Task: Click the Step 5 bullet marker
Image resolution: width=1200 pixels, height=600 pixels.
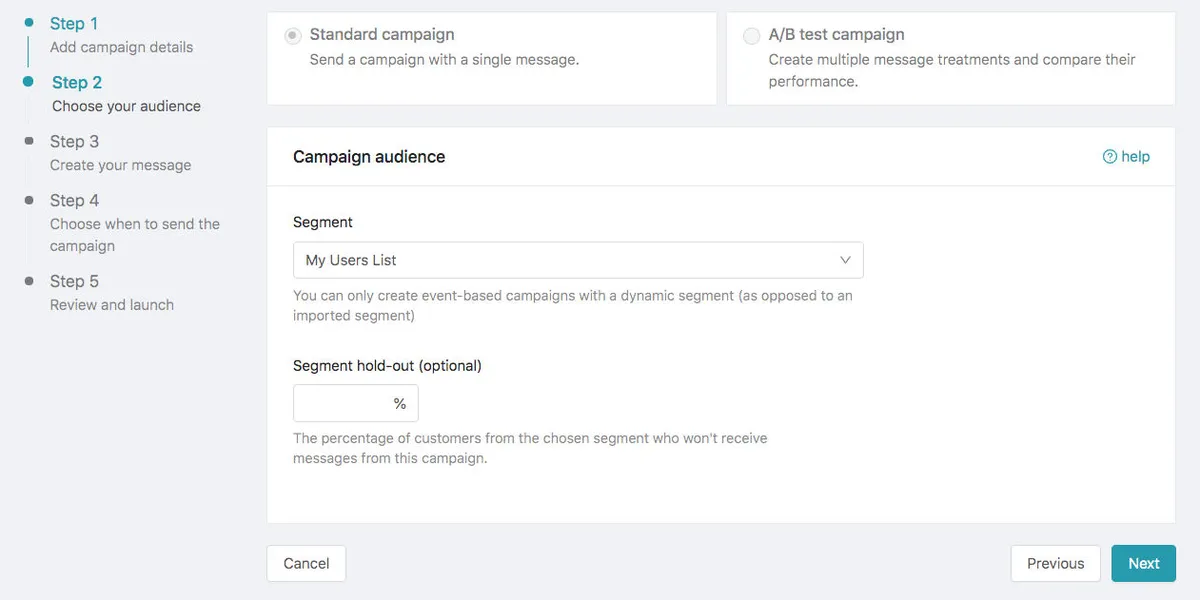Action: click(29, 281)
